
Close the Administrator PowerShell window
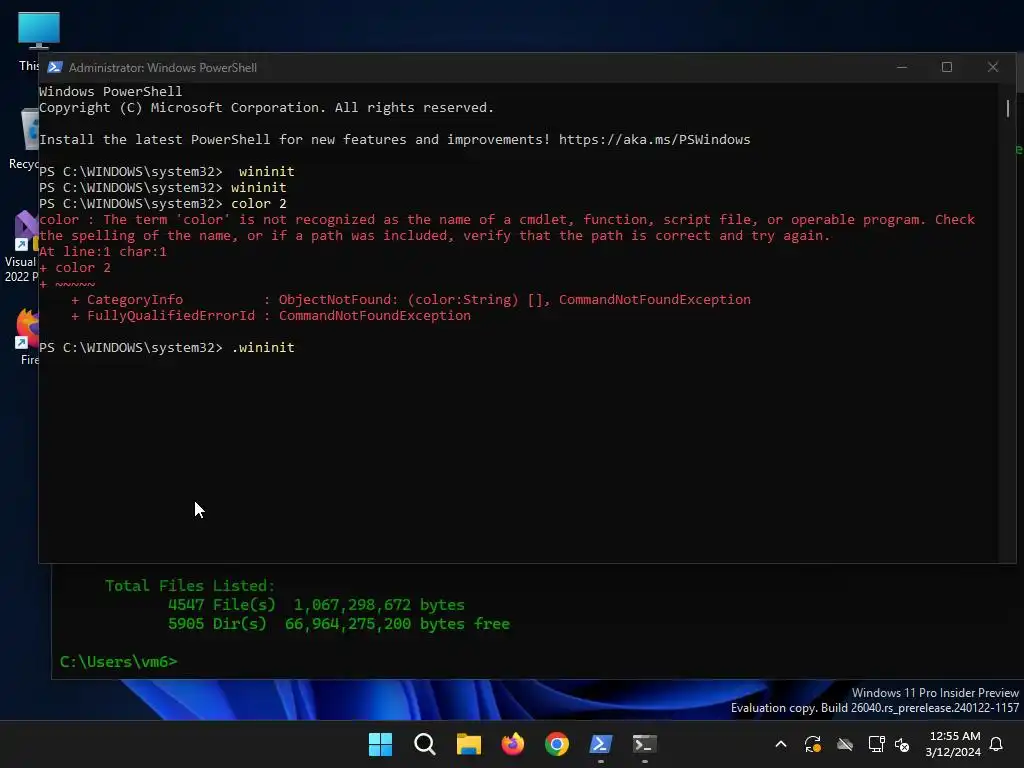993,67
